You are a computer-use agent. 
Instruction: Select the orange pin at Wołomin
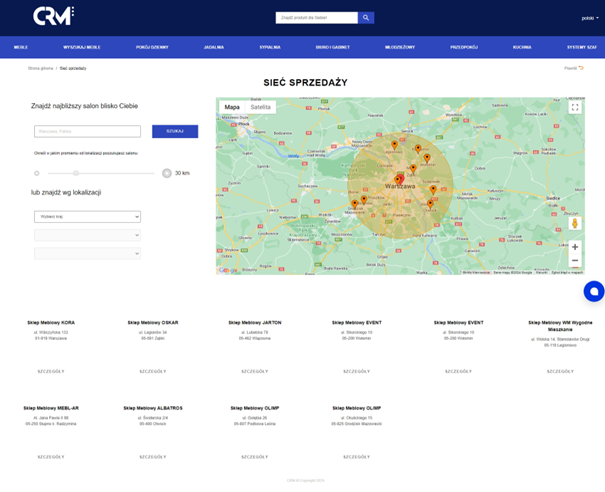pyautogui.click(x=427, y=158)
